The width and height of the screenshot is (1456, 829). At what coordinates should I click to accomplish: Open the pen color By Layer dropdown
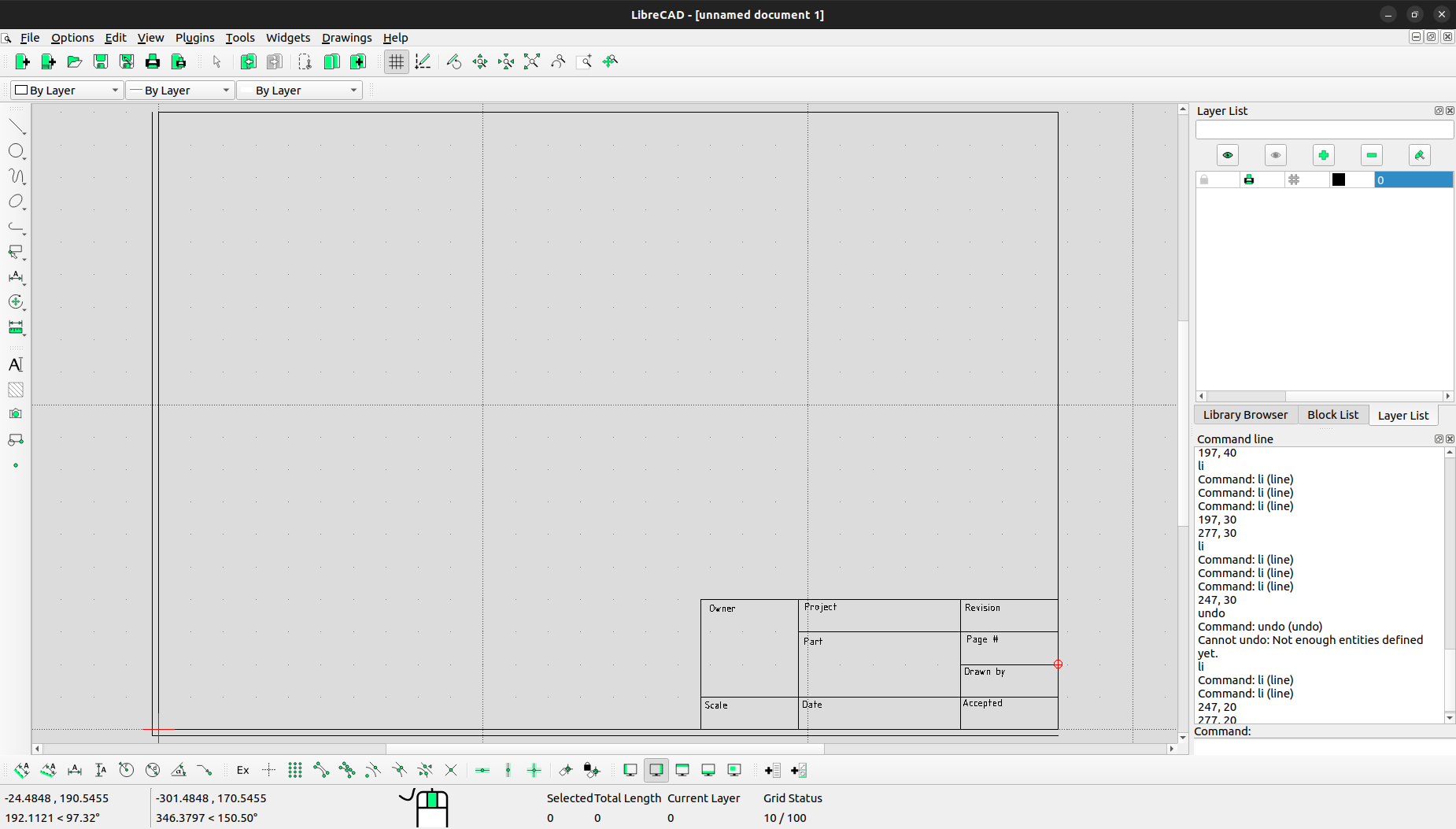point(68,91)
